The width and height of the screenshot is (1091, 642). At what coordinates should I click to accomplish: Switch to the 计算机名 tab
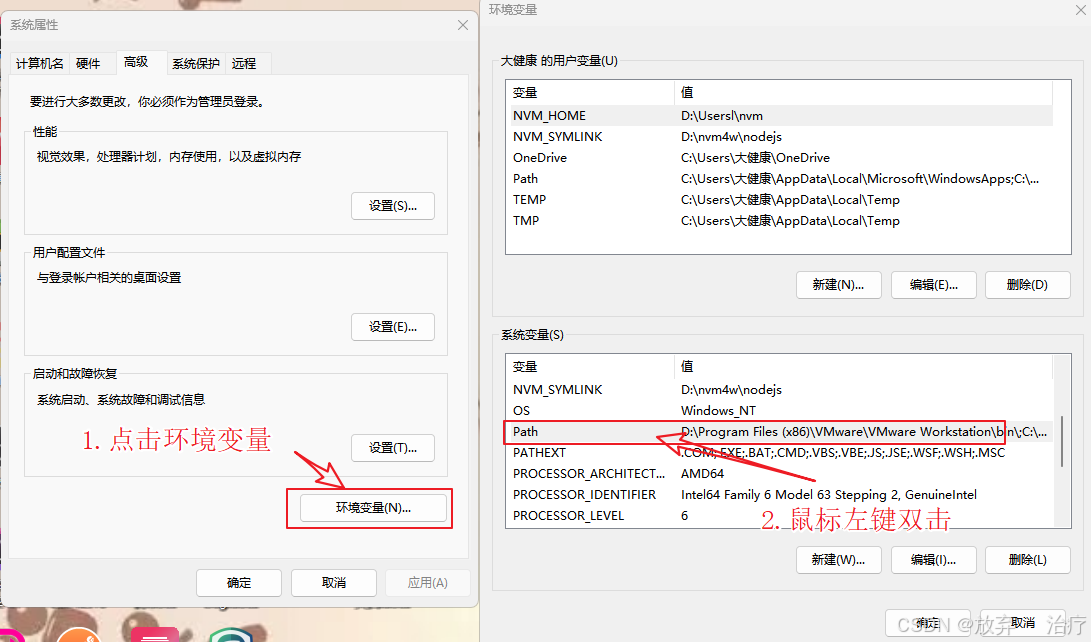click(x=39, y=62)
